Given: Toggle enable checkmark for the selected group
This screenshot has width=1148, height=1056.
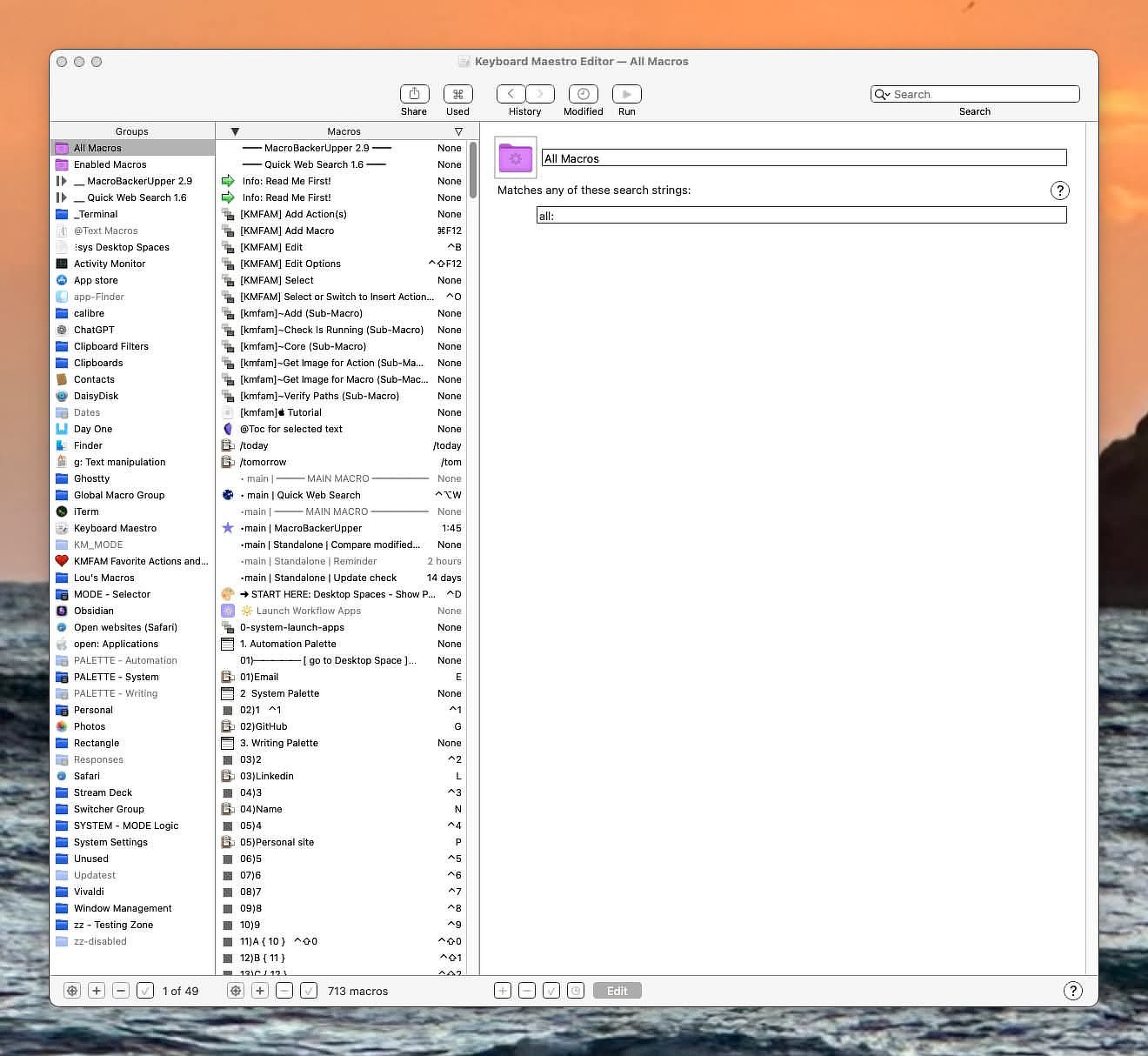Looking at the screenshot, I should coord(145,991).
